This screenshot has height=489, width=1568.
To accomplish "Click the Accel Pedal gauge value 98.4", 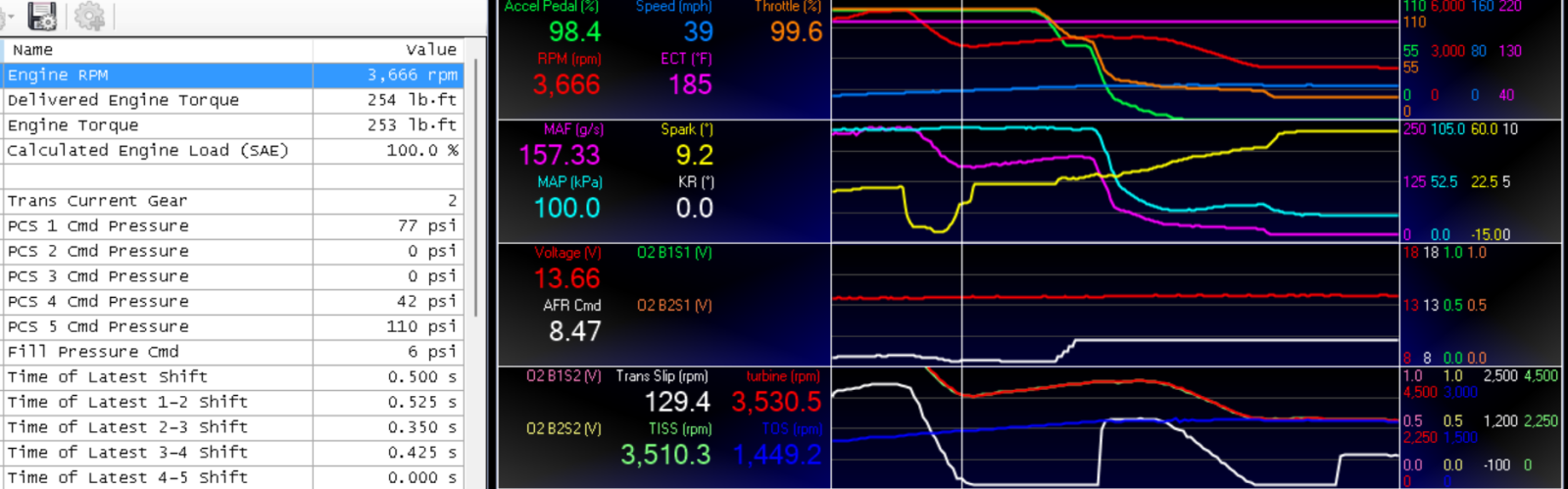I will [574, 32].
